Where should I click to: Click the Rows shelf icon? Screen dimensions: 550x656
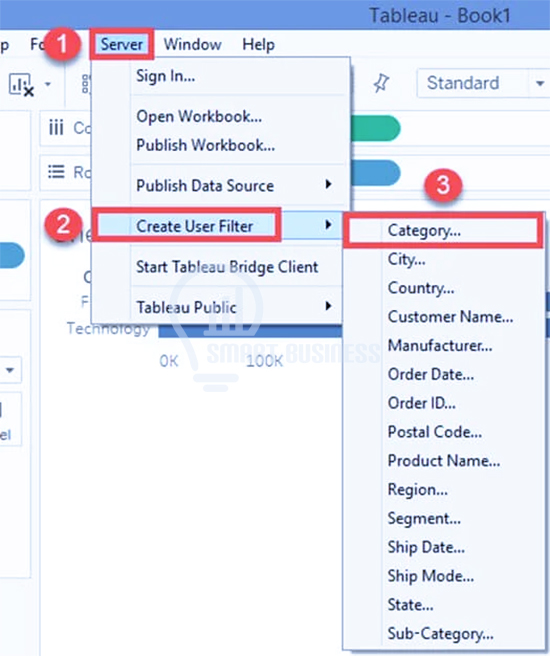tap(56, 172)
